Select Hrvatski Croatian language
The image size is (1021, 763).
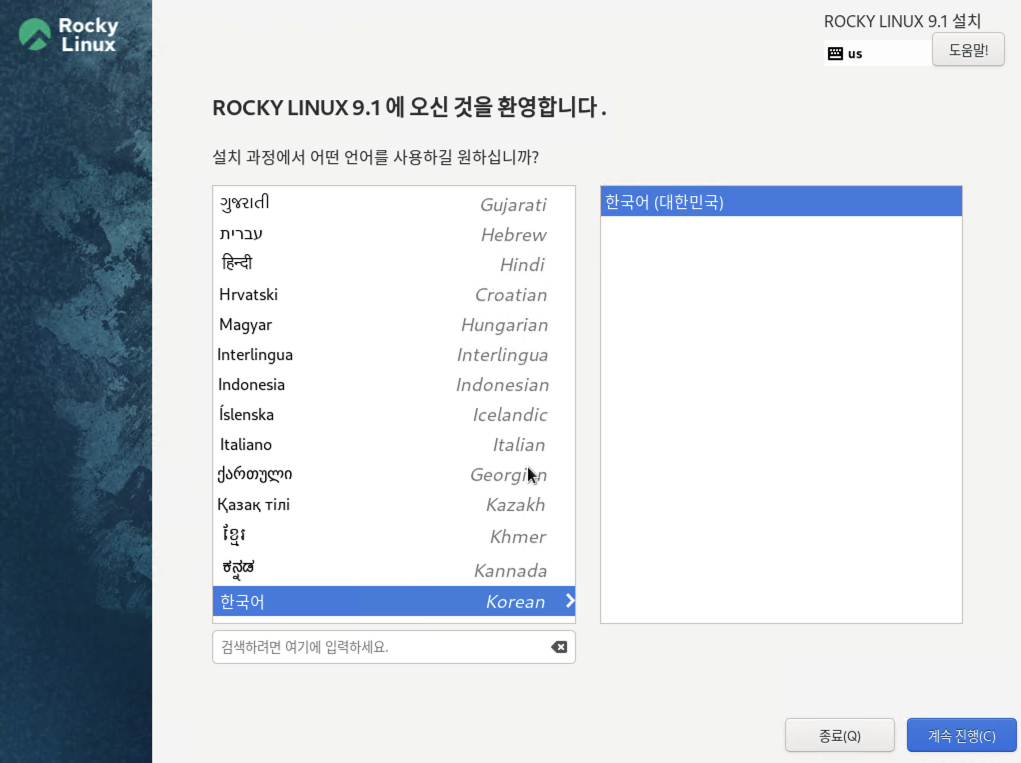(x=393, y=294)
